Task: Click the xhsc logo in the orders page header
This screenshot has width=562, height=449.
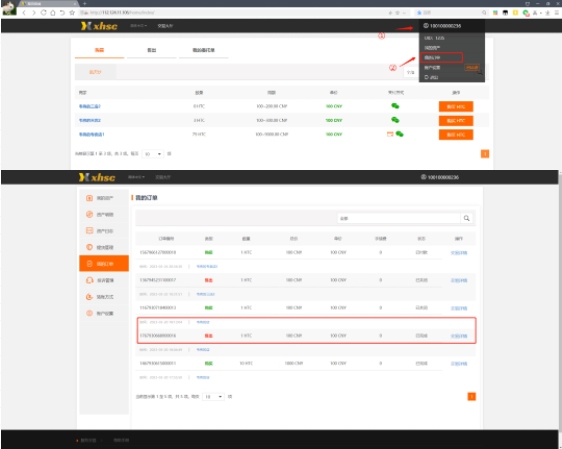Action: tap(97, 177)
